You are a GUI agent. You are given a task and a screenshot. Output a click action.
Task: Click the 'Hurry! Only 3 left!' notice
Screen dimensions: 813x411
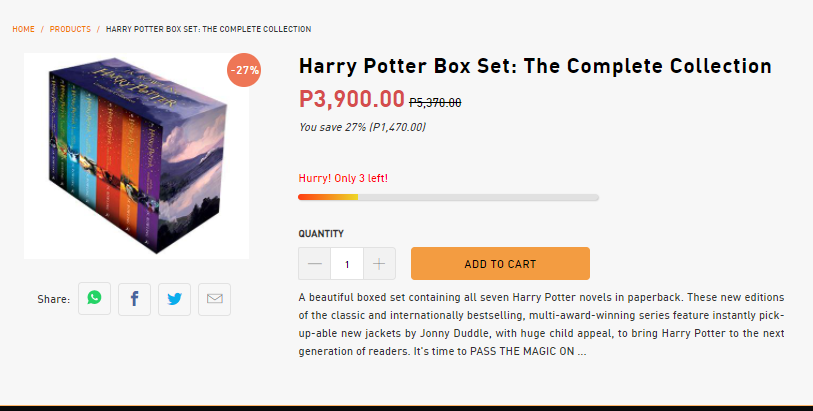343,178
